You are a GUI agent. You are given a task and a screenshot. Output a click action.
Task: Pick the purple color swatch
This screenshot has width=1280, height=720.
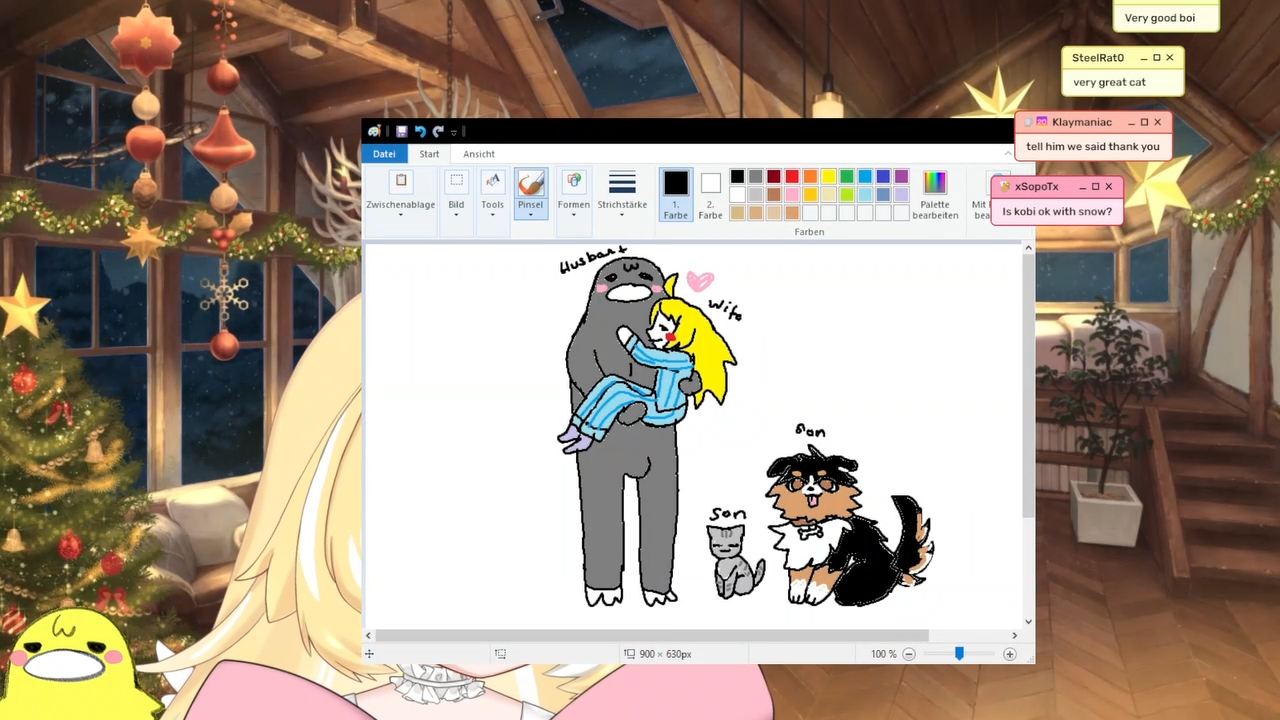point(902,177)
